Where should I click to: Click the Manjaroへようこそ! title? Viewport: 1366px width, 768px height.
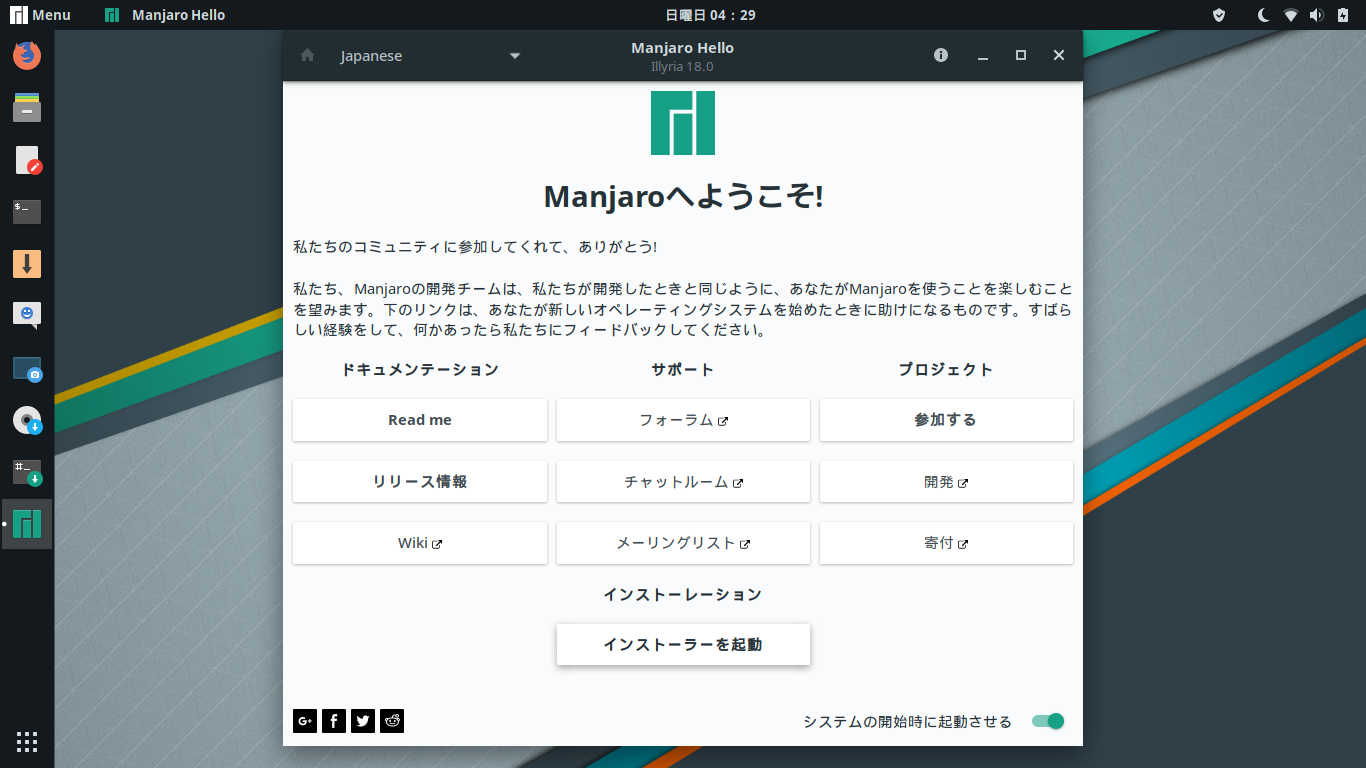tap(683, 196)
